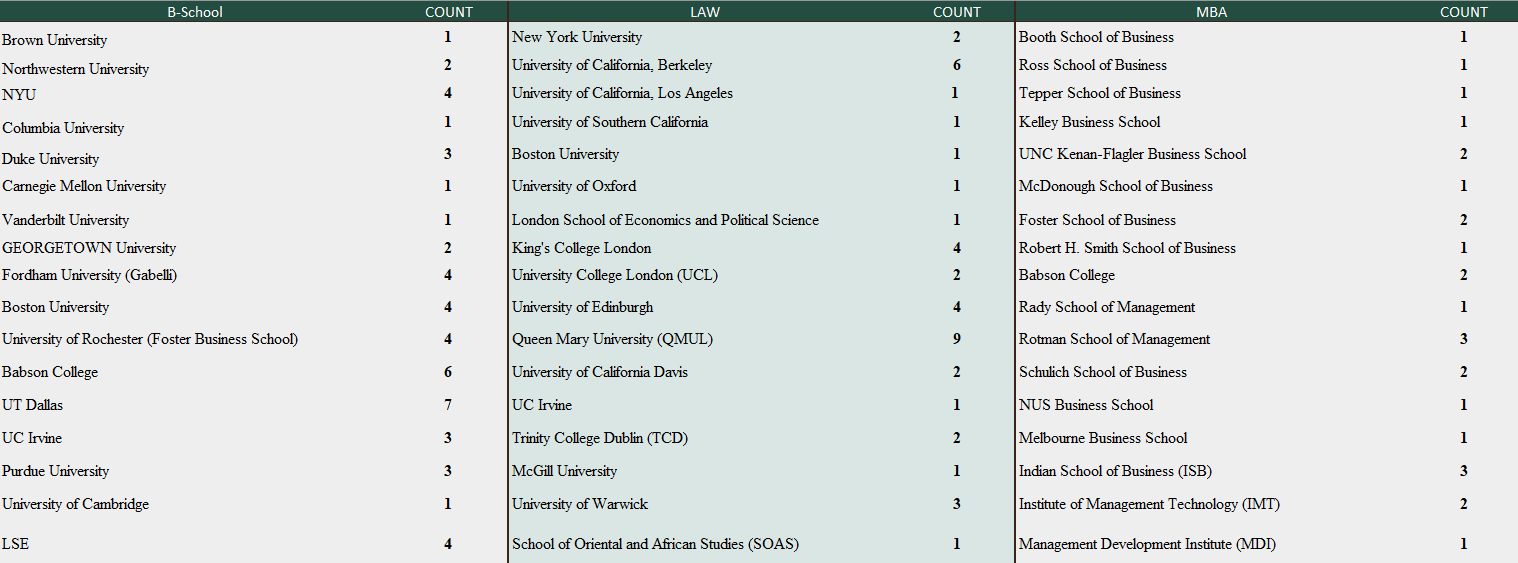Screen dimensions: 1518x563
Task: Click University of California, Los Angeles cell
Action: [x=622, y=93]
